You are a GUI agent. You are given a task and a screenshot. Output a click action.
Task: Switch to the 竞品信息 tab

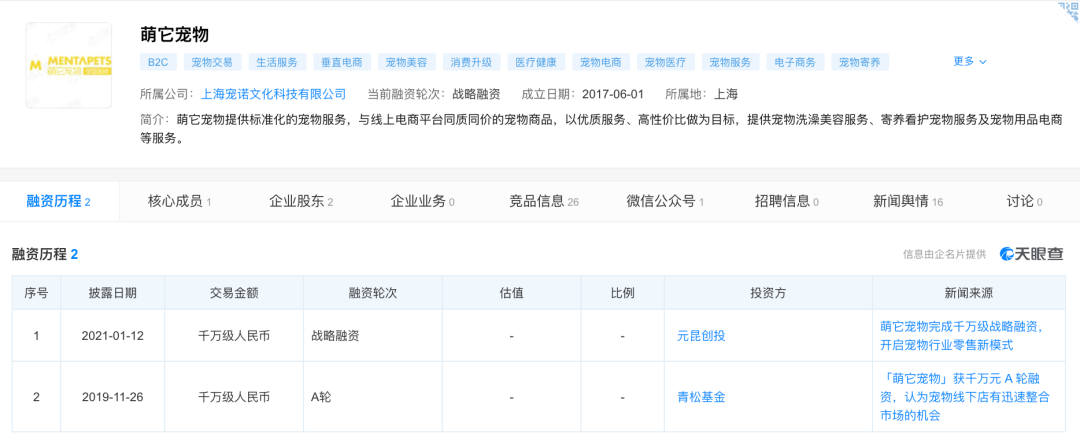pyautogui.click(x=544, y=202)
